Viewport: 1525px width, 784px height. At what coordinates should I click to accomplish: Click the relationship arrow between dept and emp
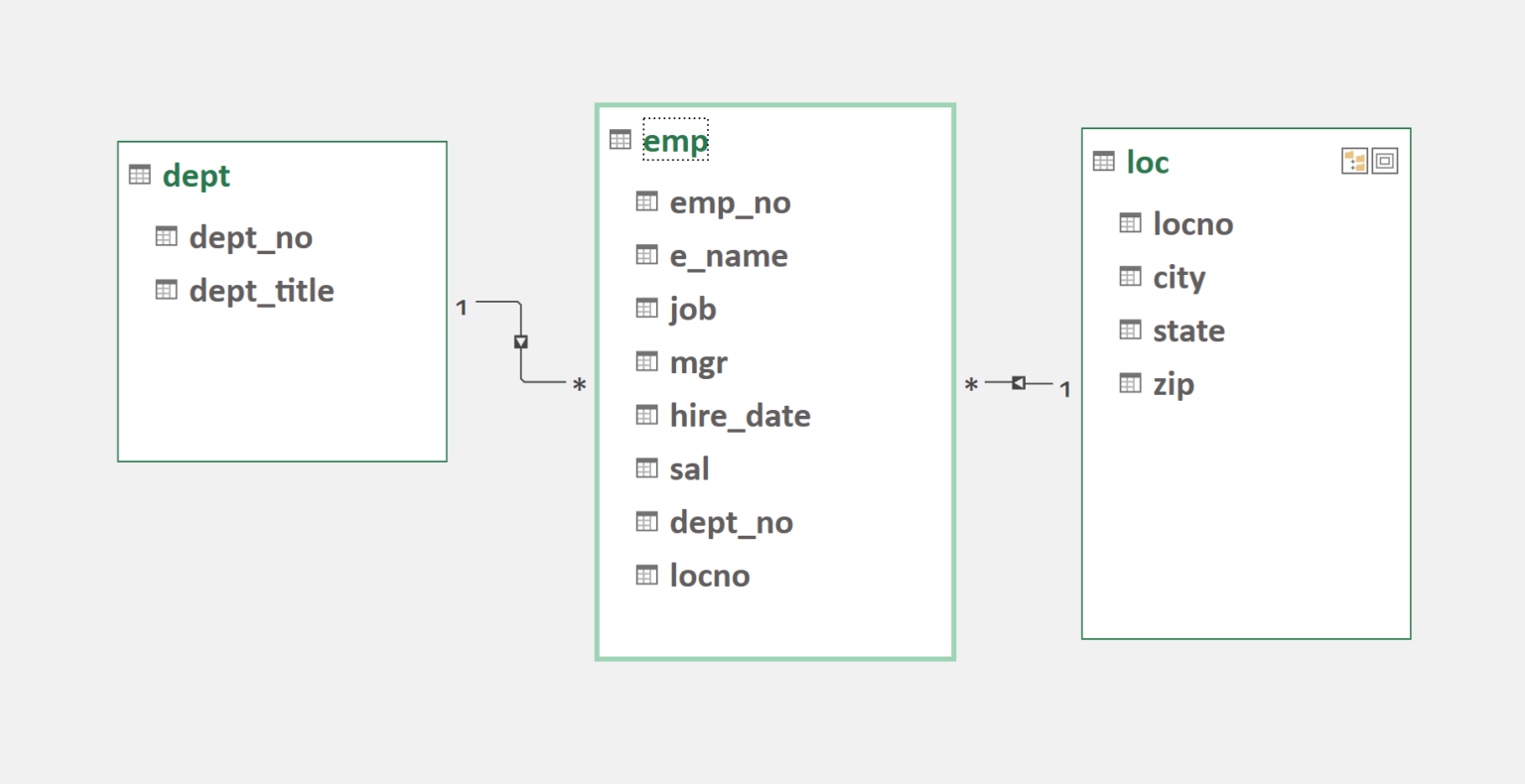(520, 340)
